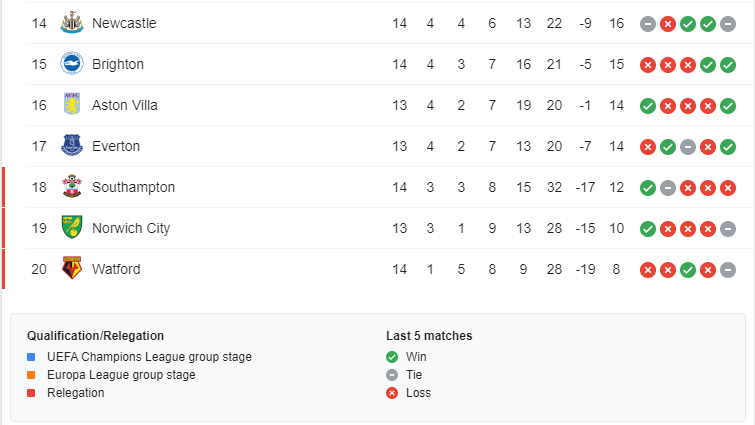The image size is (755, 425).
Task: Click the Norwich City club crest
Action: pyautogui.click(x=71, y=228)
